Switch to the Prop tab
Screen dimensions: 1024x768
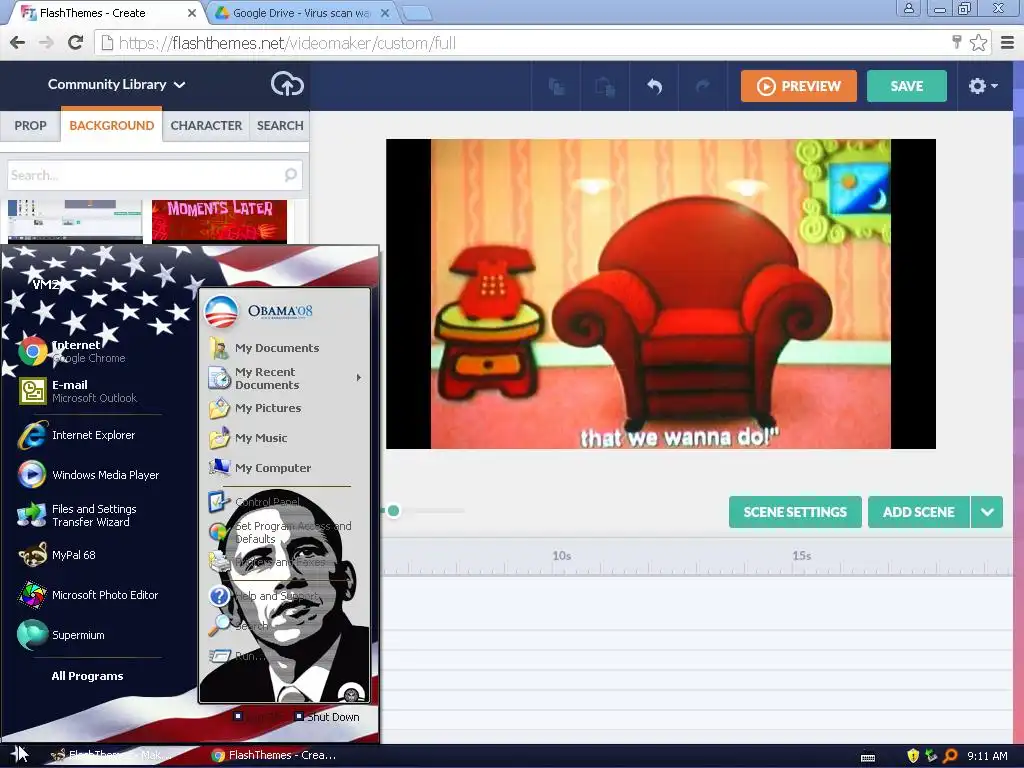pos(31,125)
